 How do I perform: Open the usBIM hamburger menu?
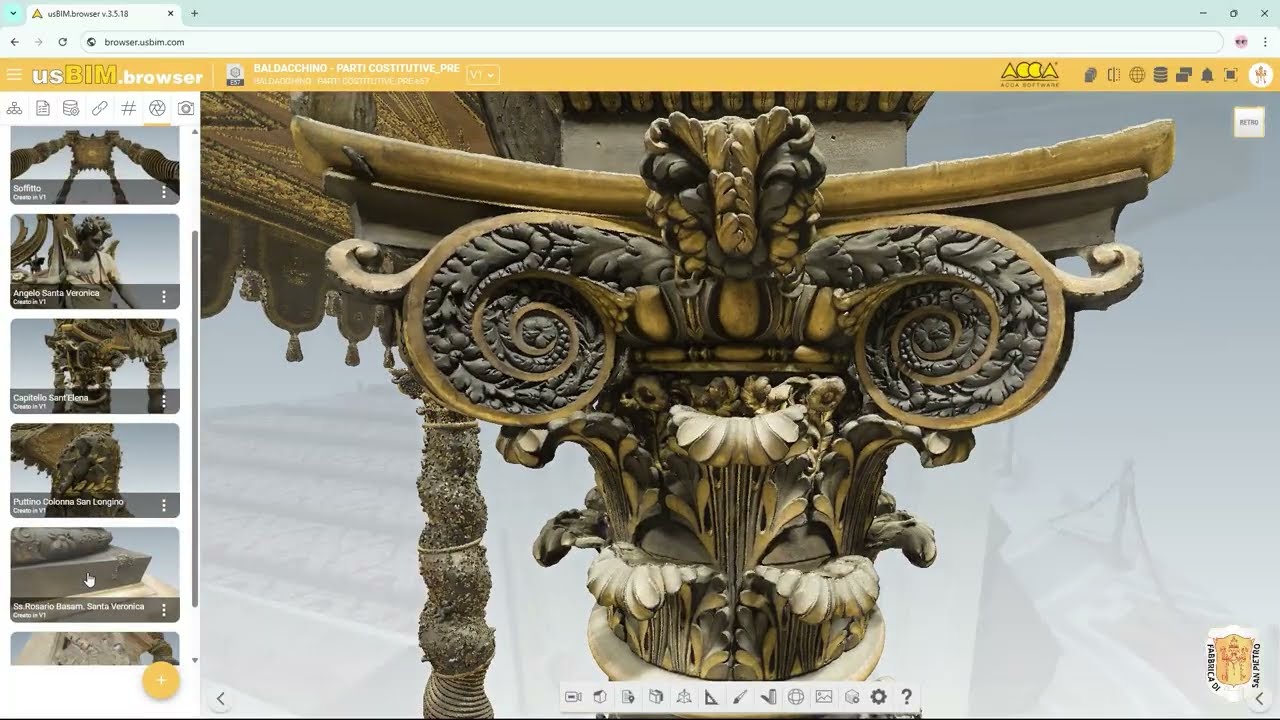point(14,75)
